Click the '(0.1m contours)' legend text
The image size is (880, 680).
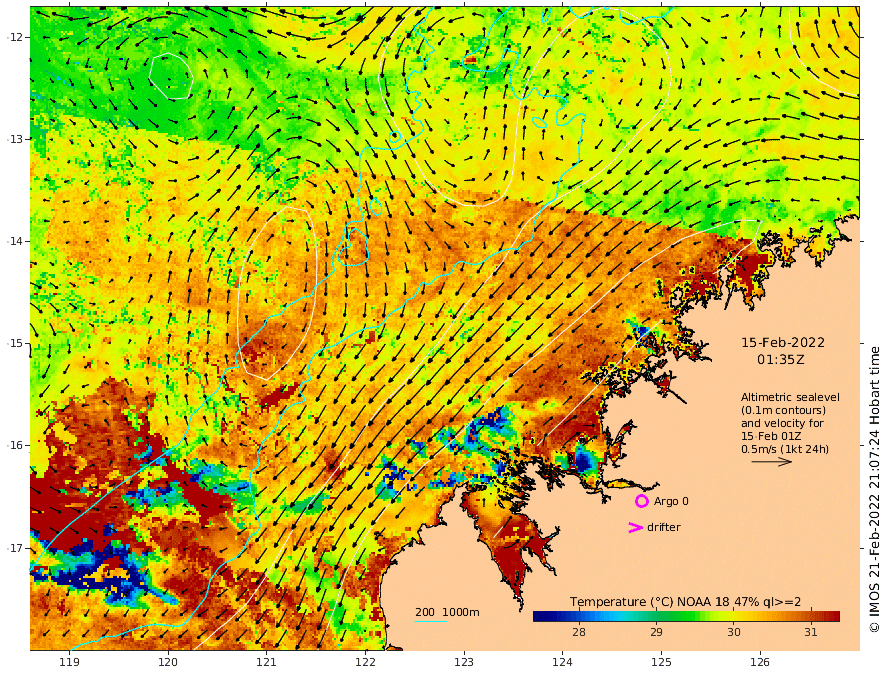pos(783,410)
